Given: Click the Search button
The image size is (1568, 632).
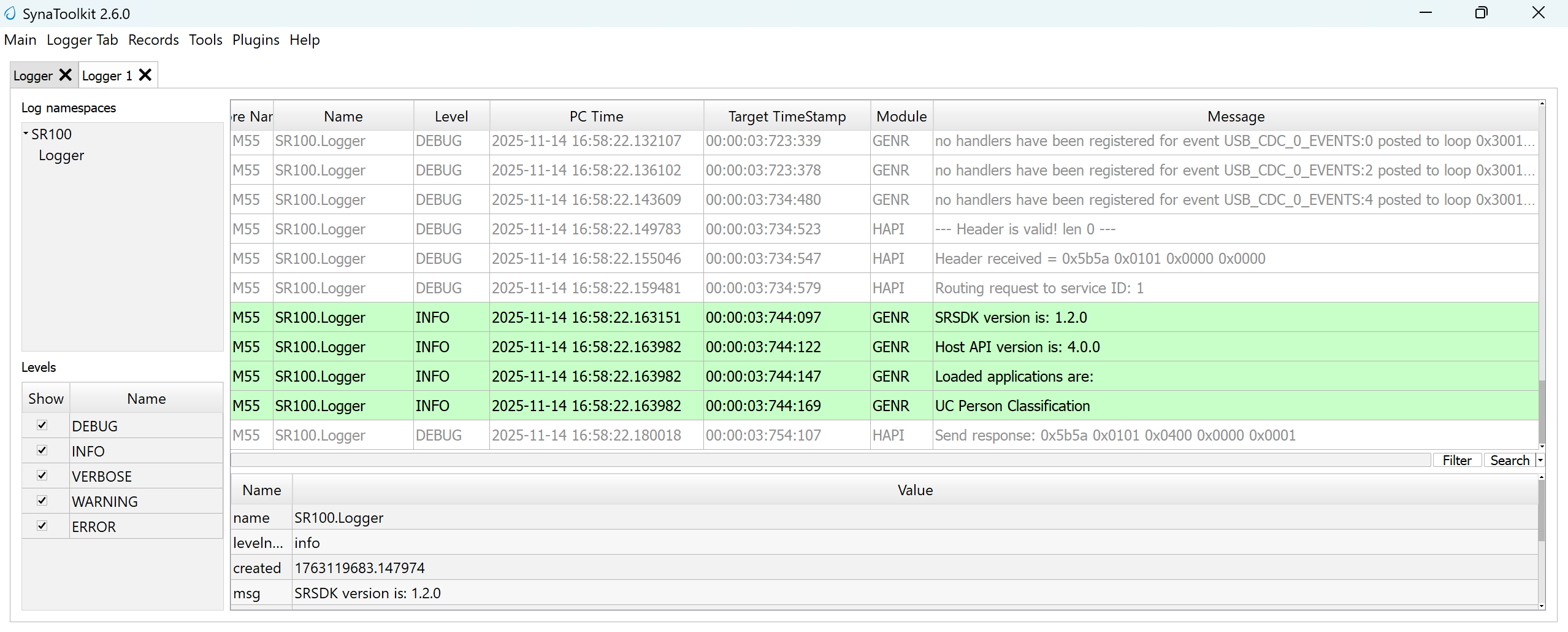Looking at the screenshot, I should 1509,460.
